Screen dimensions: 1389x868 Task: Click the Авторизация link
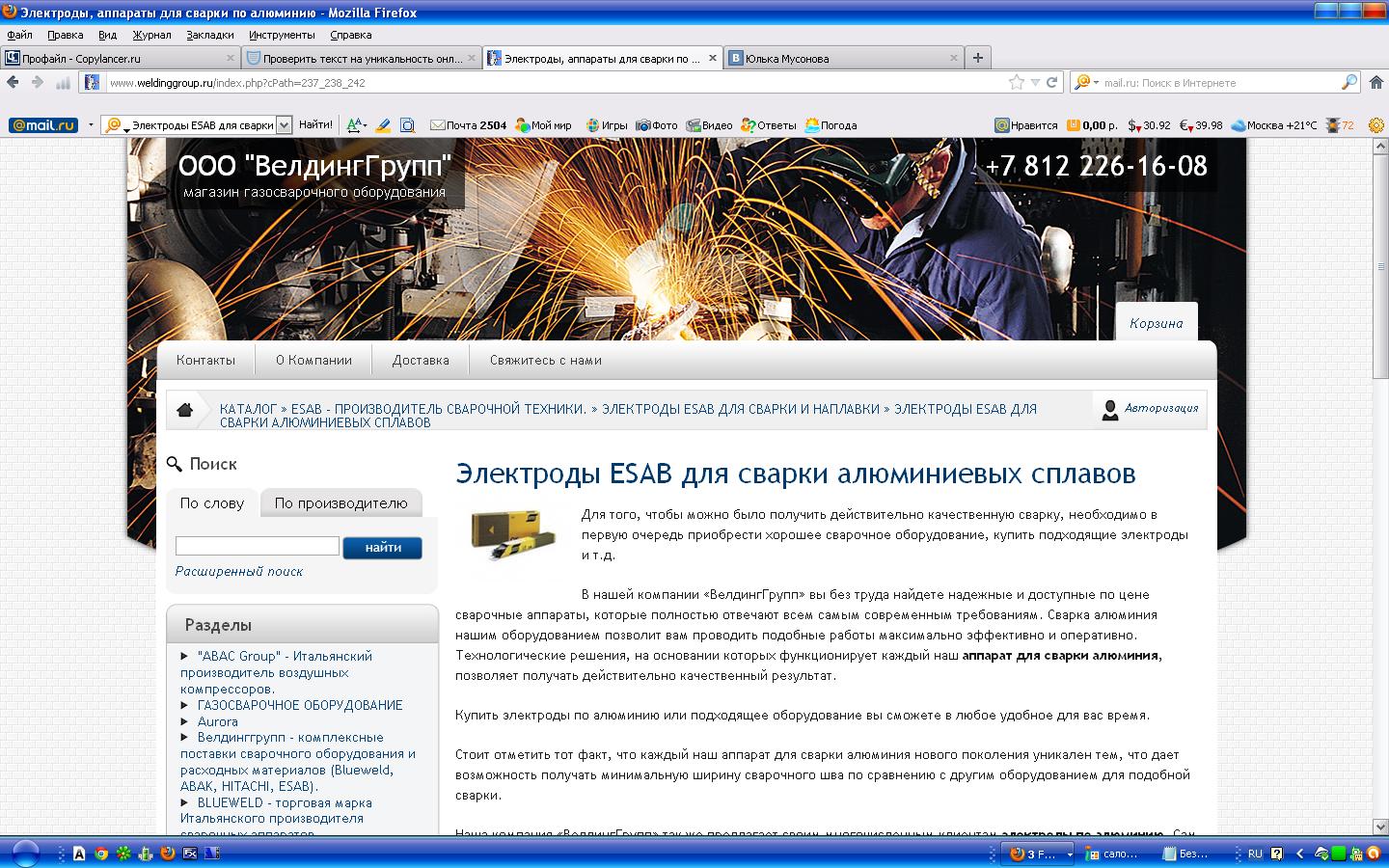click(x=1161, y=408)
